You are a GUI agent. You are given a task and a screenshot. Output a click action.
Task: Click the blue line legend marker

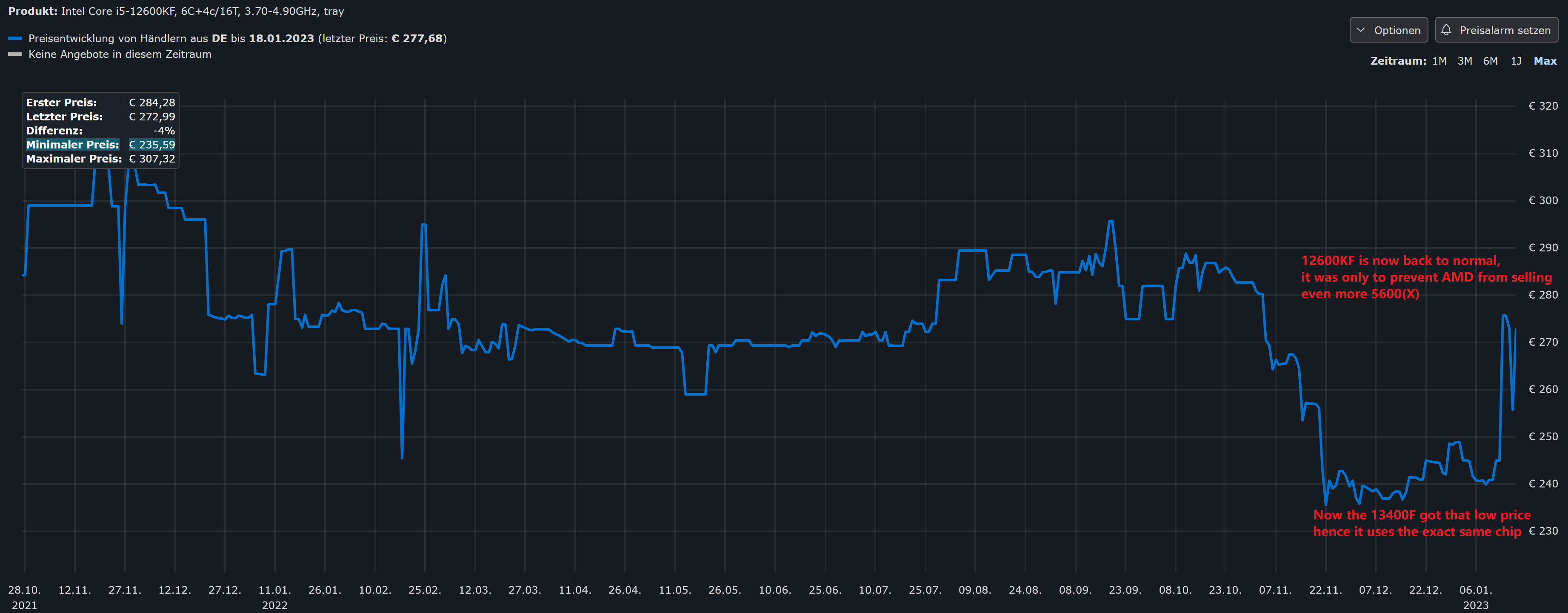(x=15, y=38)
